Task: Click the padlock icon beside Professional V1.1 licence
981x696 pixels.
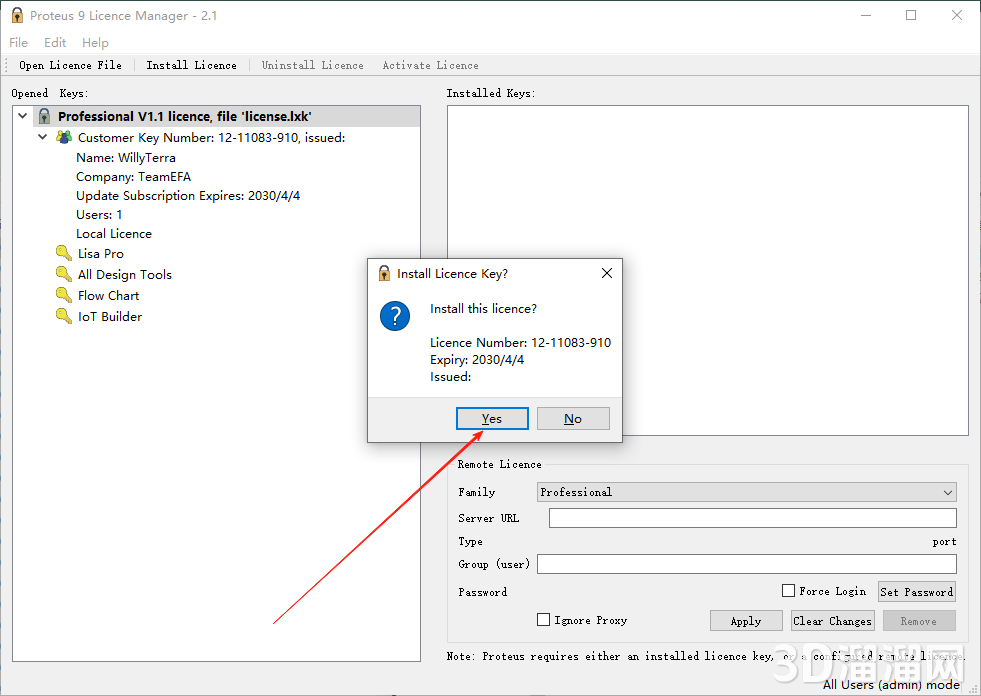Action: [x=44, y=117]
